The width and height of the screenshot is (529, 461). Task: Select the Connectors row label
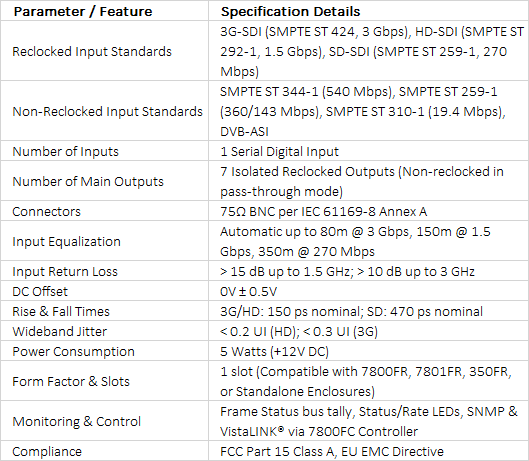(x=47, y=212)
